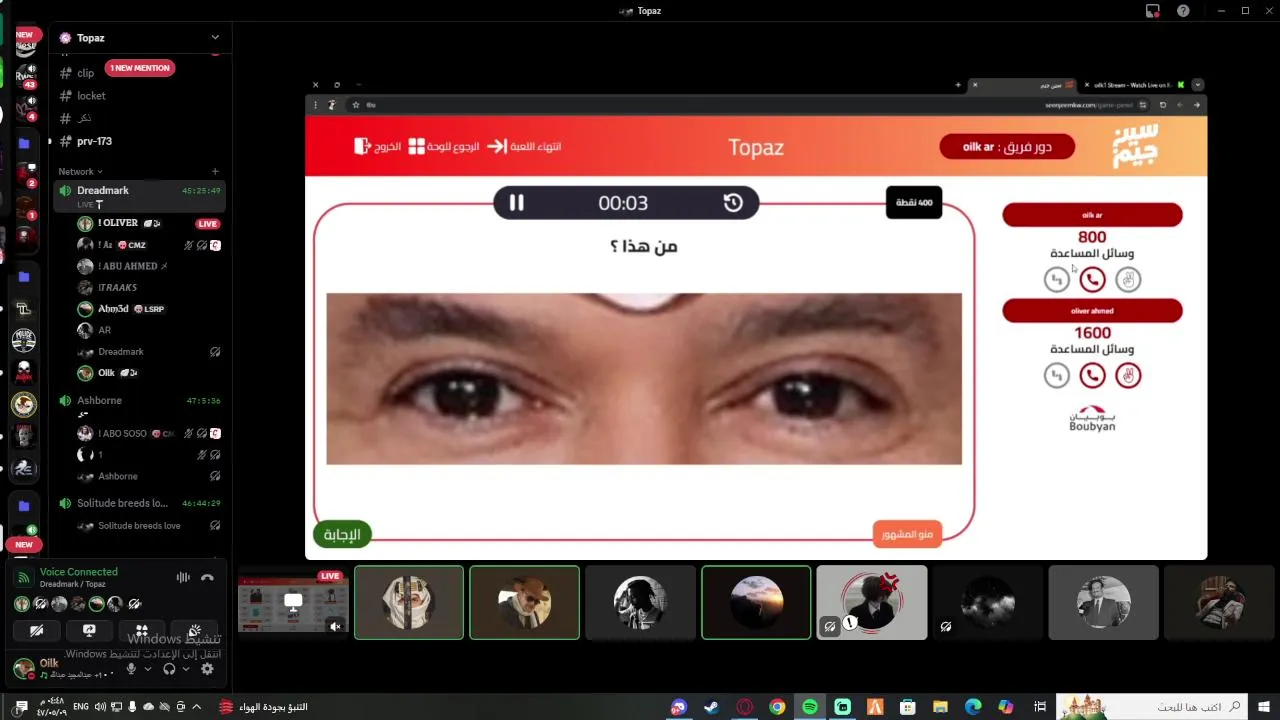
Task: Open activities launcher button
Action: tap(141, 631)
